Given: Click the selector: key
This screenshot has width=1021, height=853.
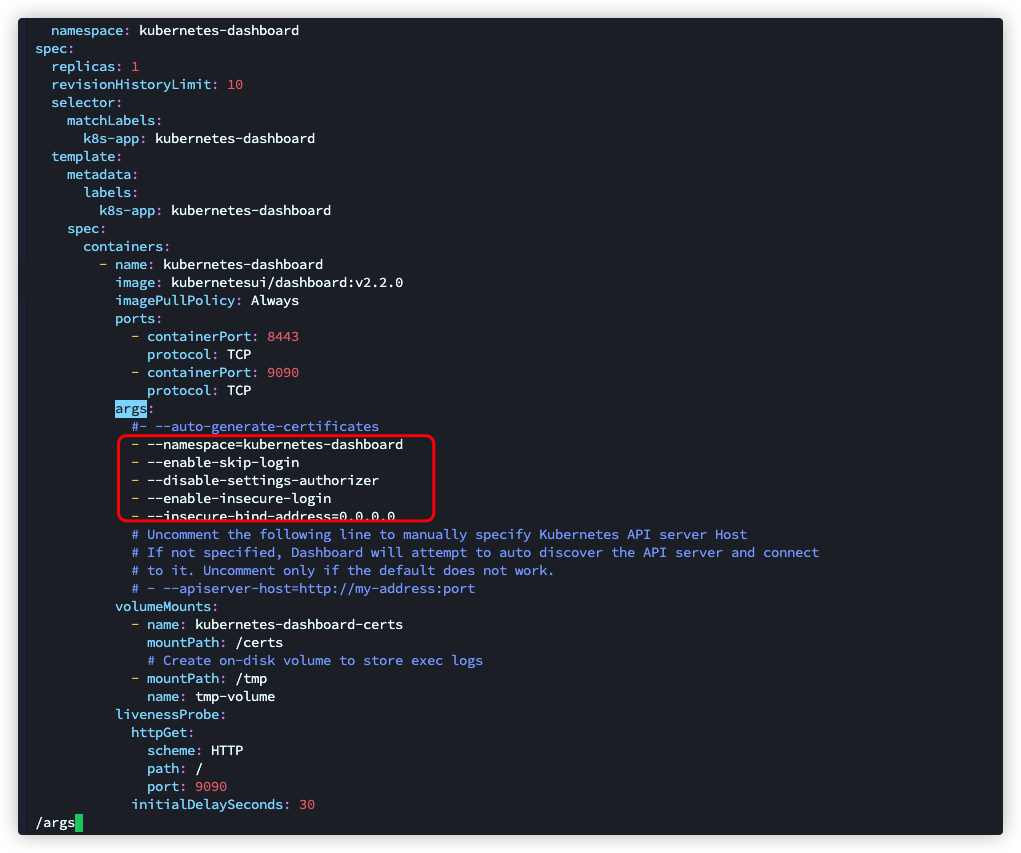Looking at the screenshot, I should [x=87, y=103].
